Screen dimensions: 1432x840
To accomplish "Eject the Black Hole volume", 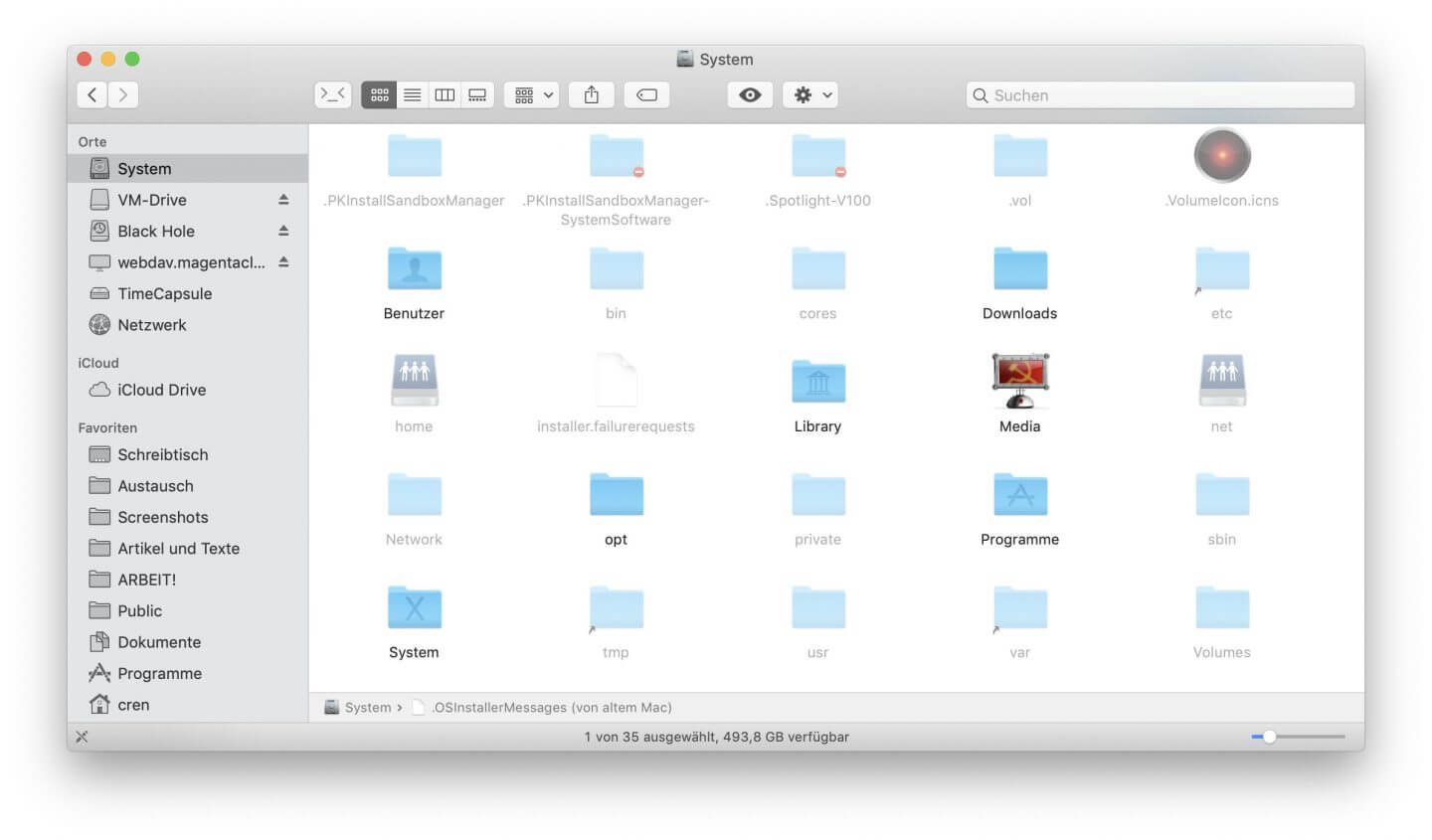I will click(283, 231).
